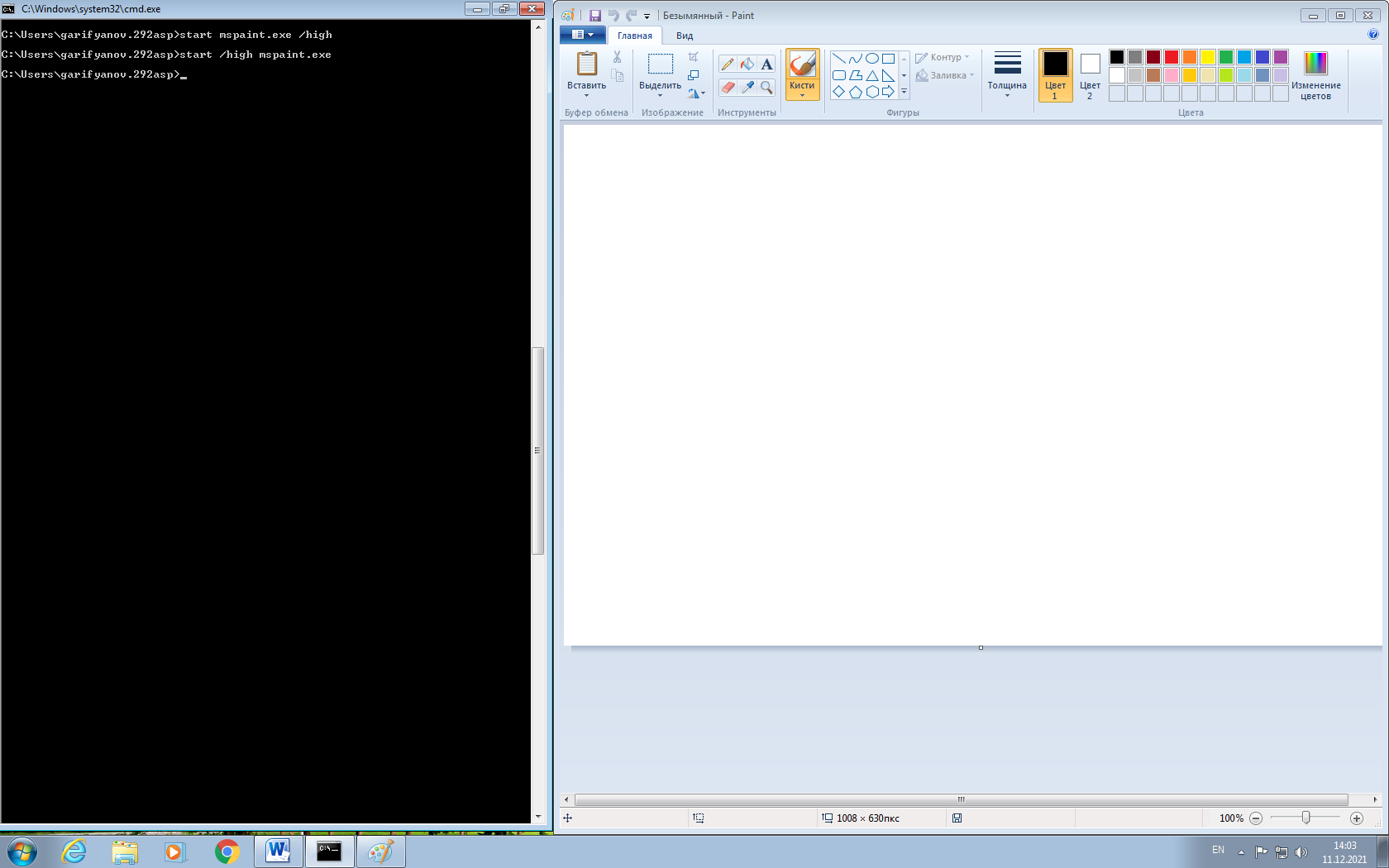Choose the Rounded rectangle shape

[839, 75]
